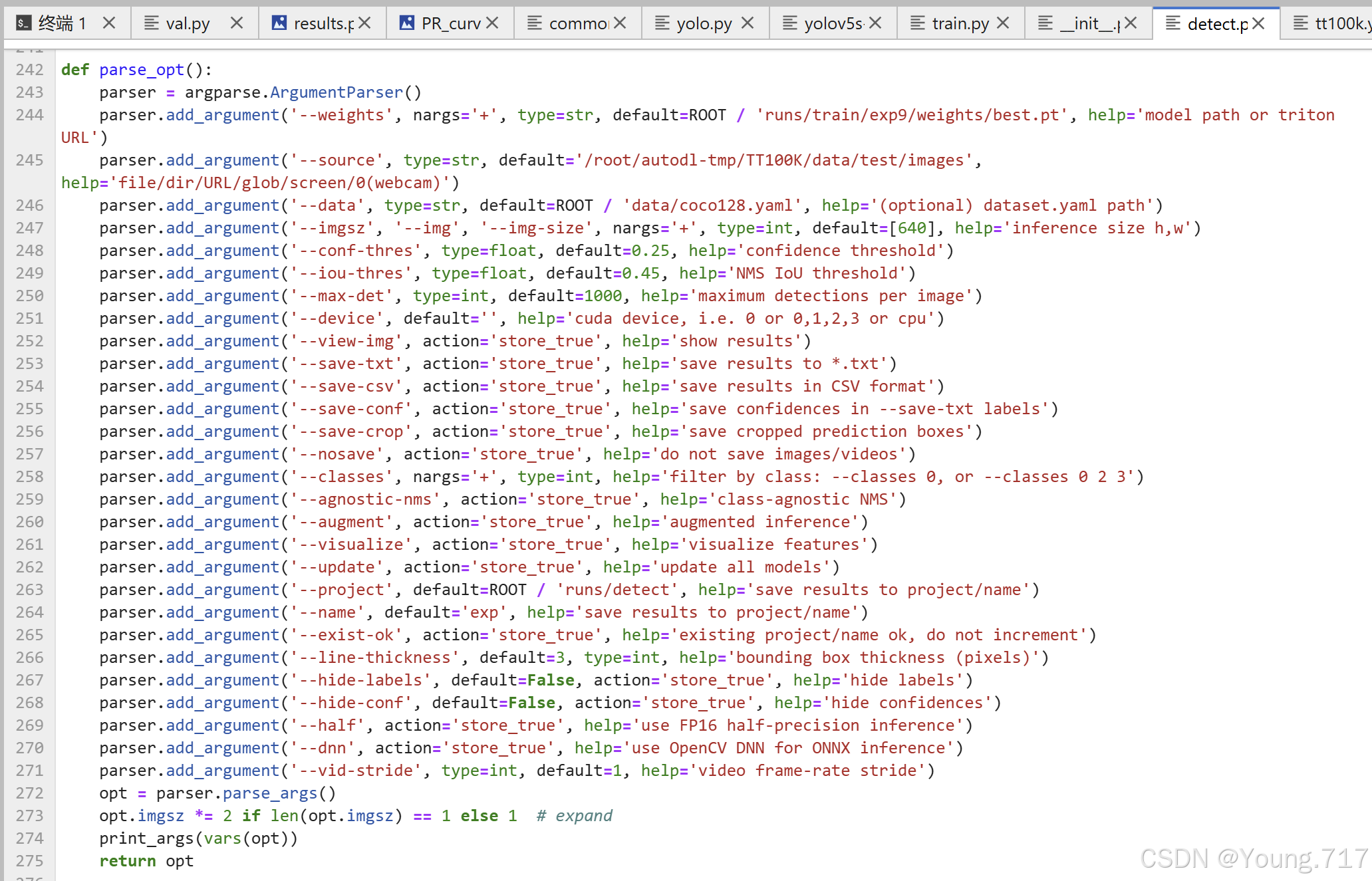Image resolution: width=1372 pixels, height=881 pixels.
Task: Close the results.png tab
Action: coord(364,23)
